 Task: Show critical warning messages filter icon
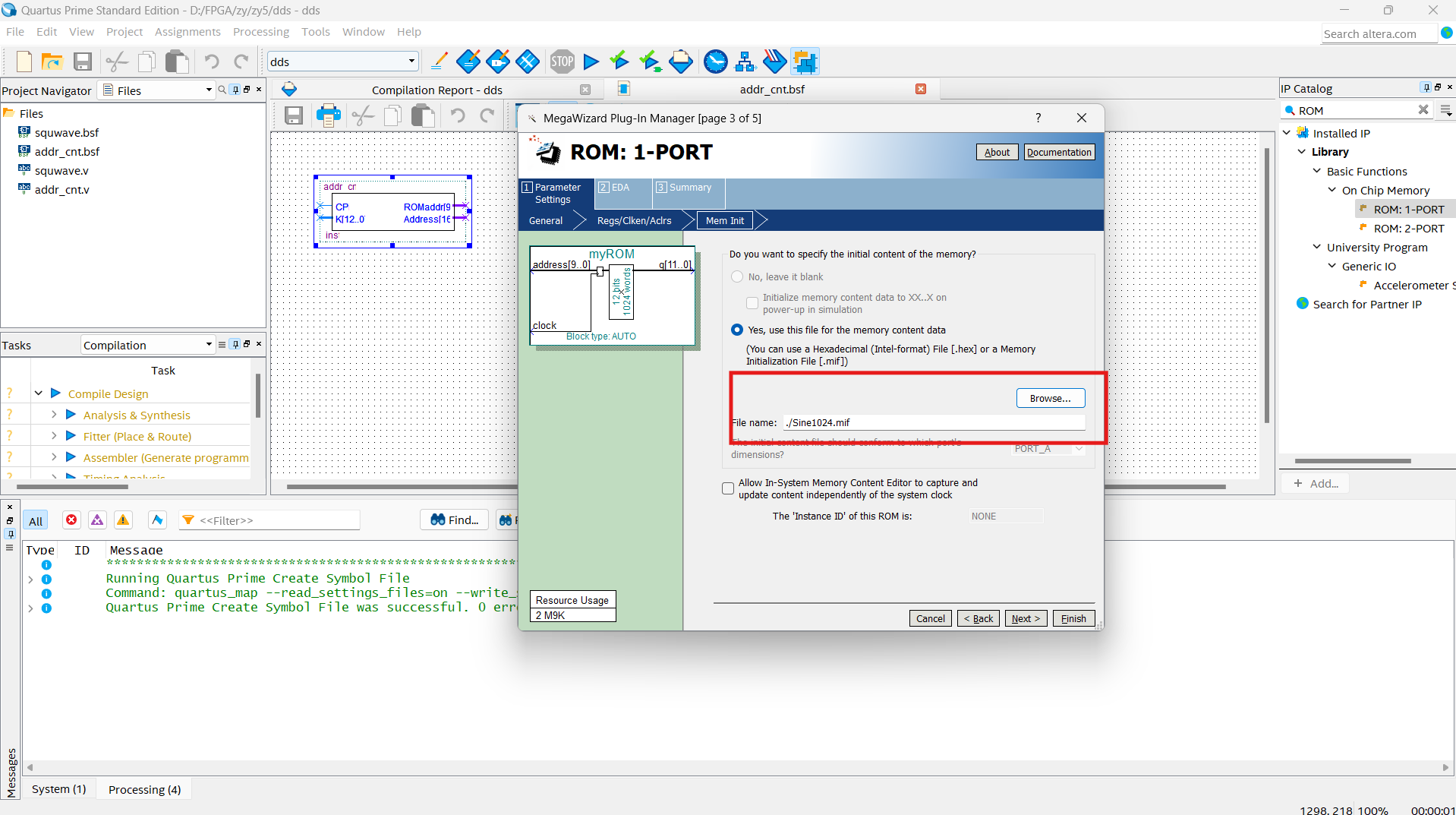point(97,520)
